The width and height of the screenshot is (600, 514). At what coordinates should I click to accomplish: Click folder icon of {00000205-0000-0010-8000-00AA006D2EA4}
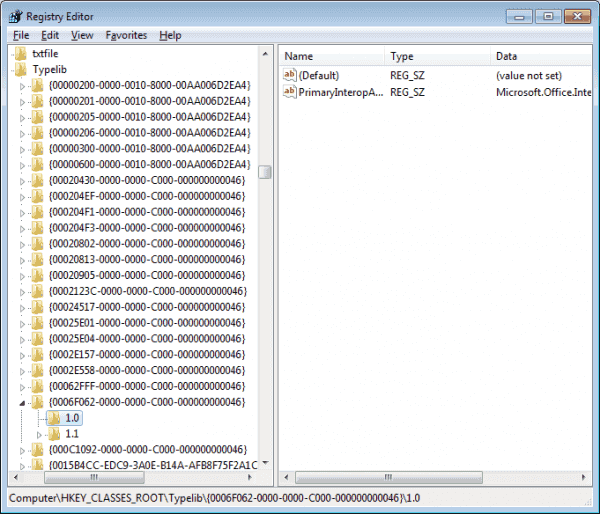click(38, 117)
